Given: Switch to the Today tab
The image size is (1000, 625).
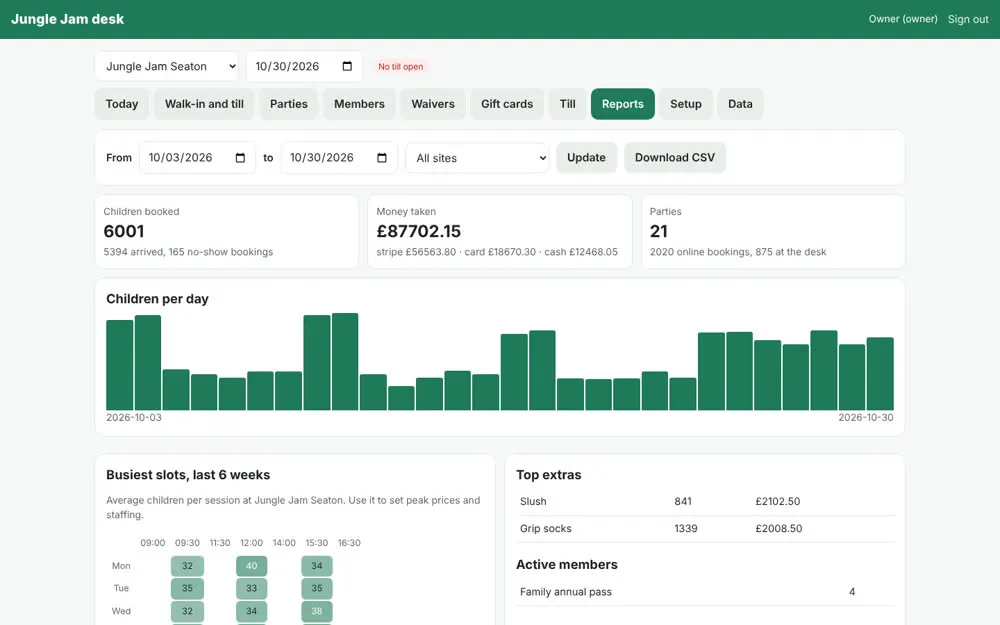Looking at the screenshot, I should click(122, 104).
